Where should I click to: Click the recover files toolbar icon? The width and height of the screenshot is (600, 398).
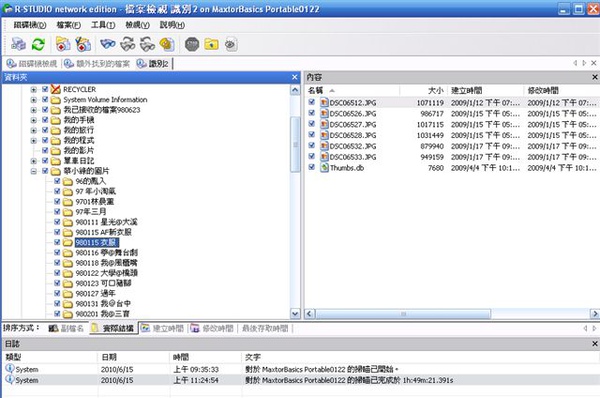click(x=63, y=44)
